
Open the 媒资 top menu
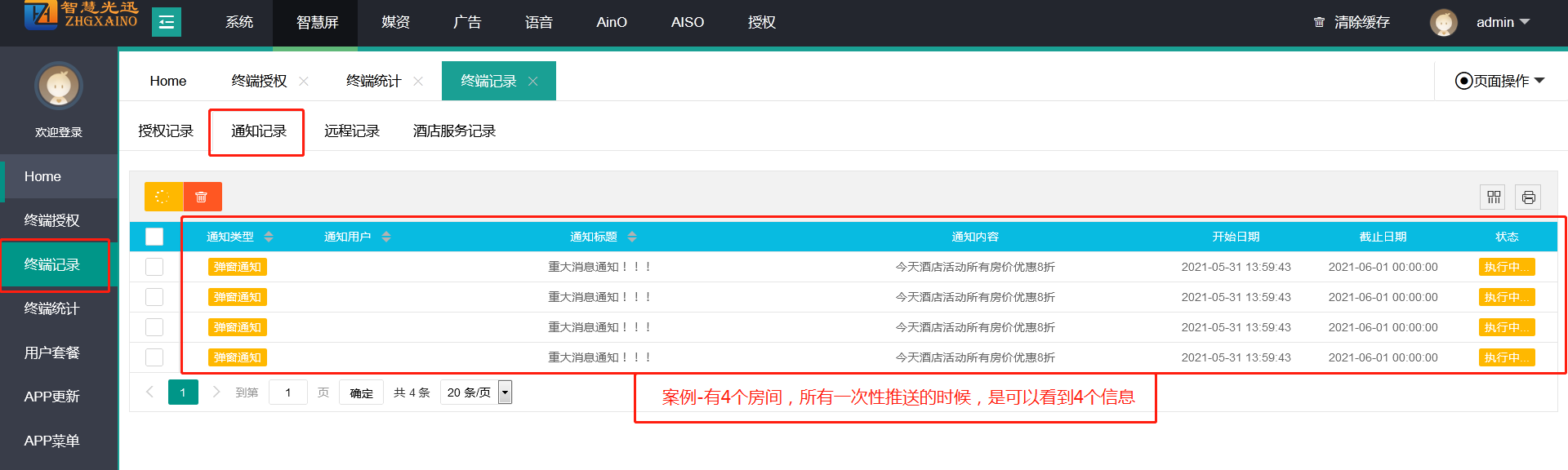(x=395, y=22)
